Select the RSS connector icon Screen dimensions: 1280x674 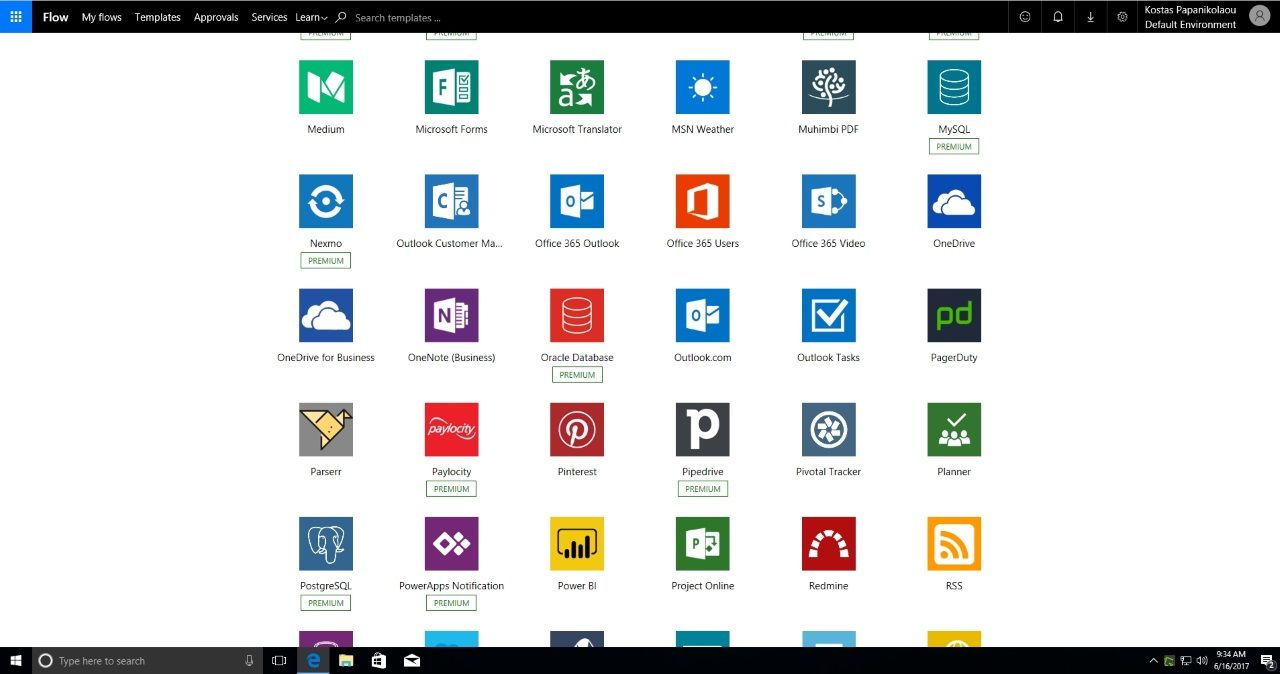pyautogui.click(x=954, y=543)
